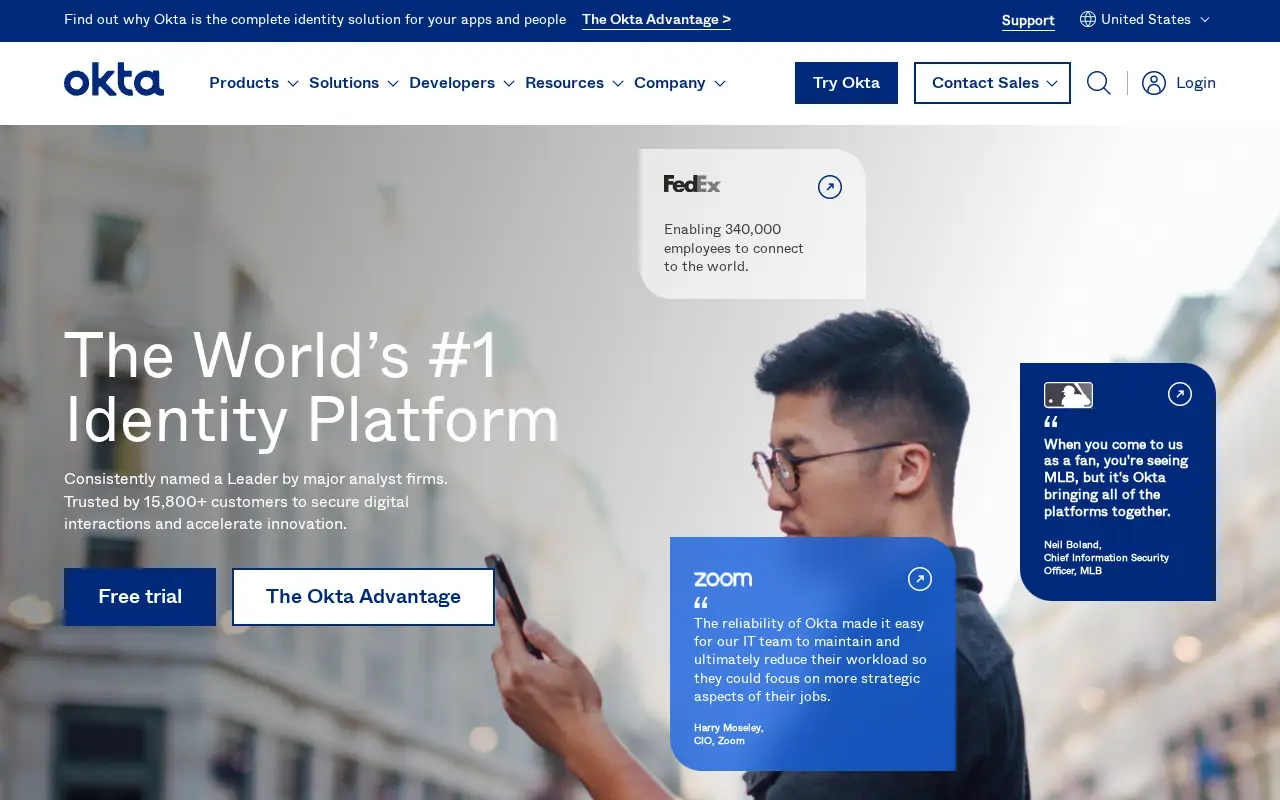The image size is (1280, 800).
Task: Open the United States region dropdown
Action: point(1145,19)
